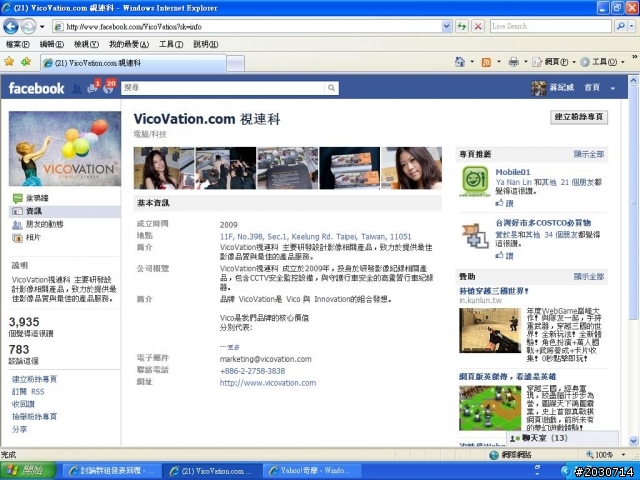
Task: Click the user profile avatar in Facebook header
Action: [x=538, y=88]
